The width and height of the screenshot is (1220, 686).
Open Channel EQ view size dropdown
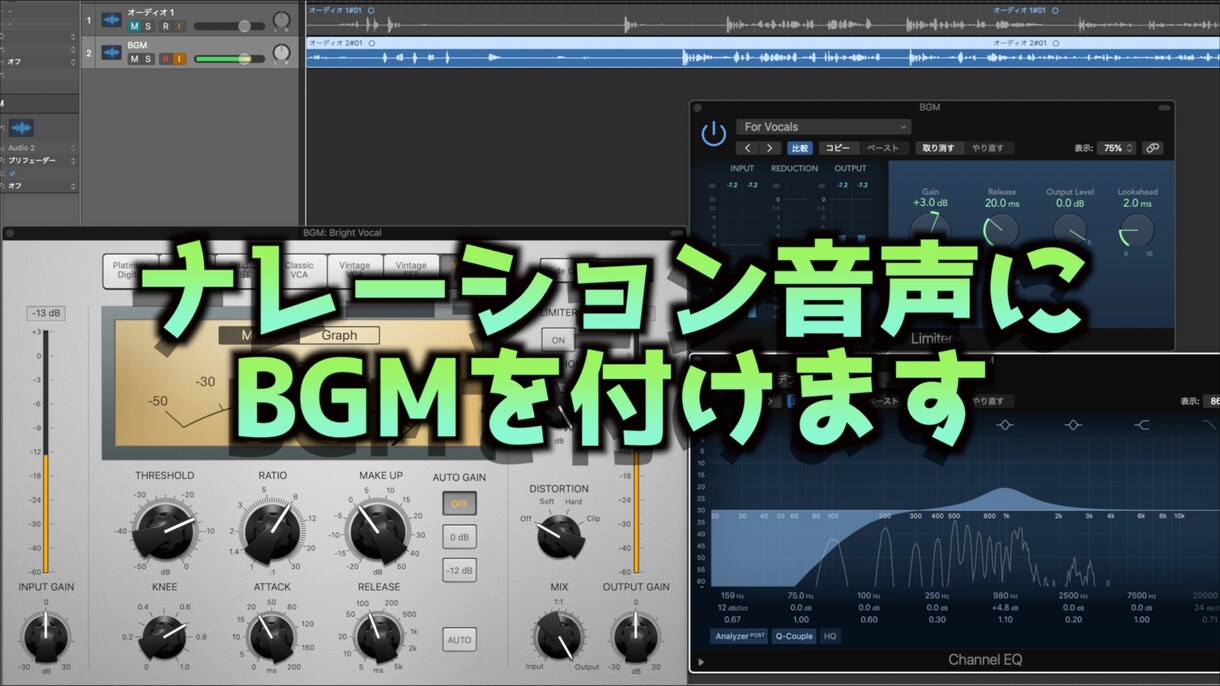pos(1211,401)
